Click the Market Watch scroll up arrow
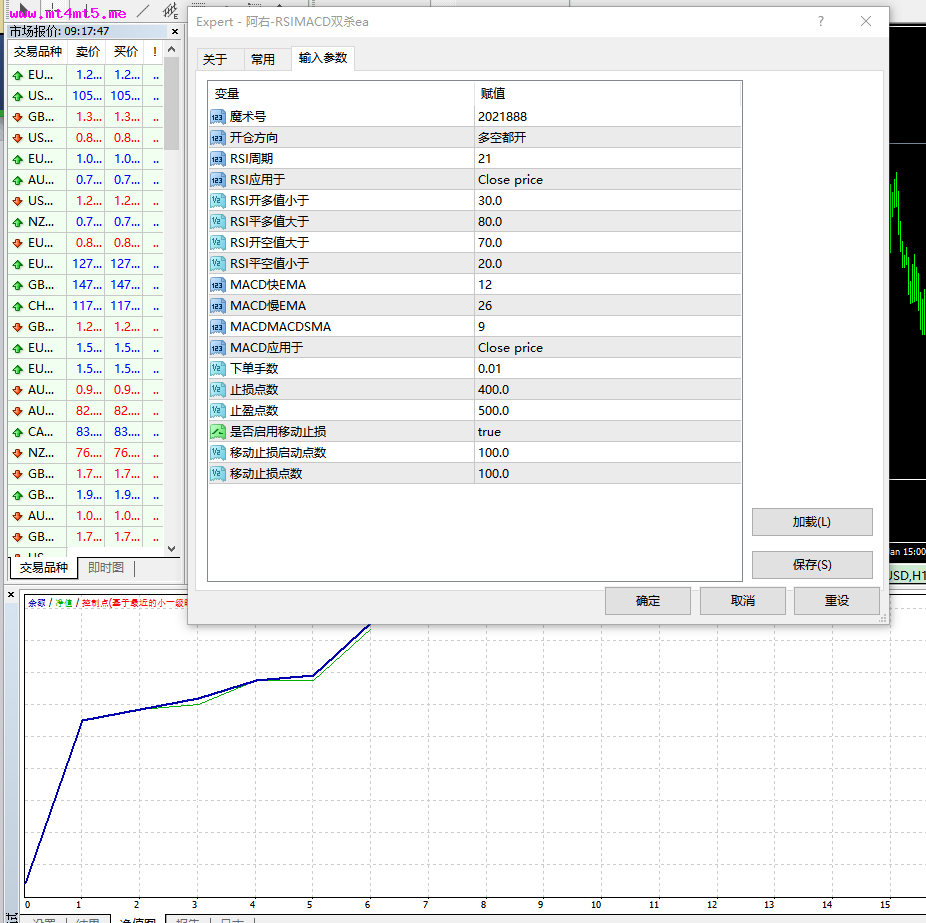 [x=172, y=50]
